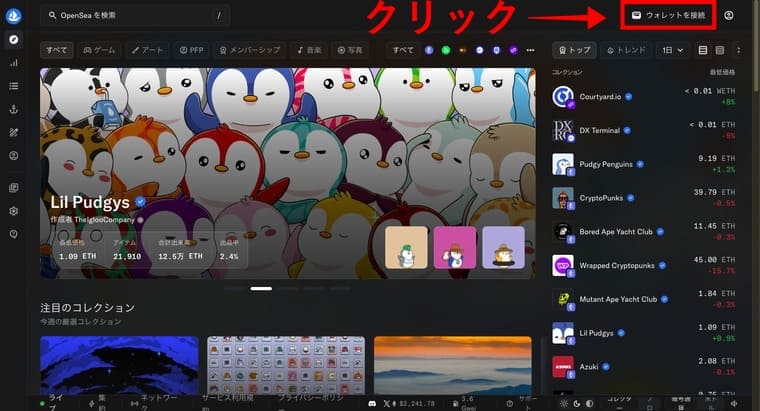The image size is (760, 411).
Task: Filter by the orange chain icon
Action: coord(463,50)
